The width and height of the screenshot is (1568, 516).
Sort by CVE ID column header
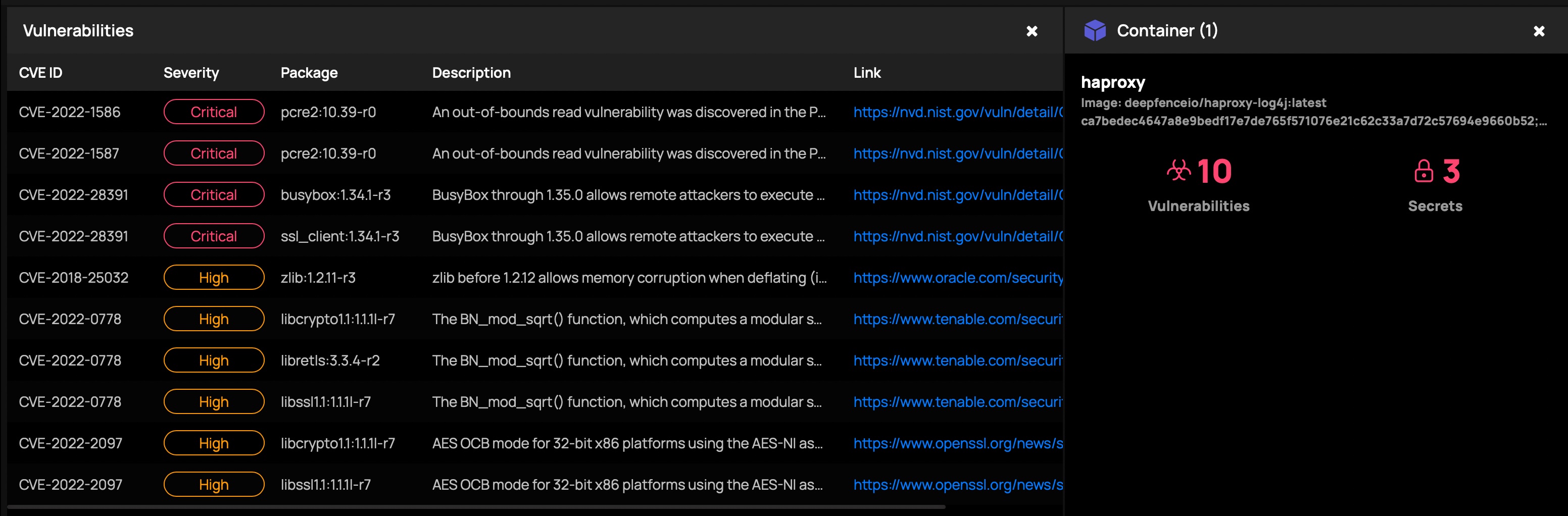(x=40, y=72)
